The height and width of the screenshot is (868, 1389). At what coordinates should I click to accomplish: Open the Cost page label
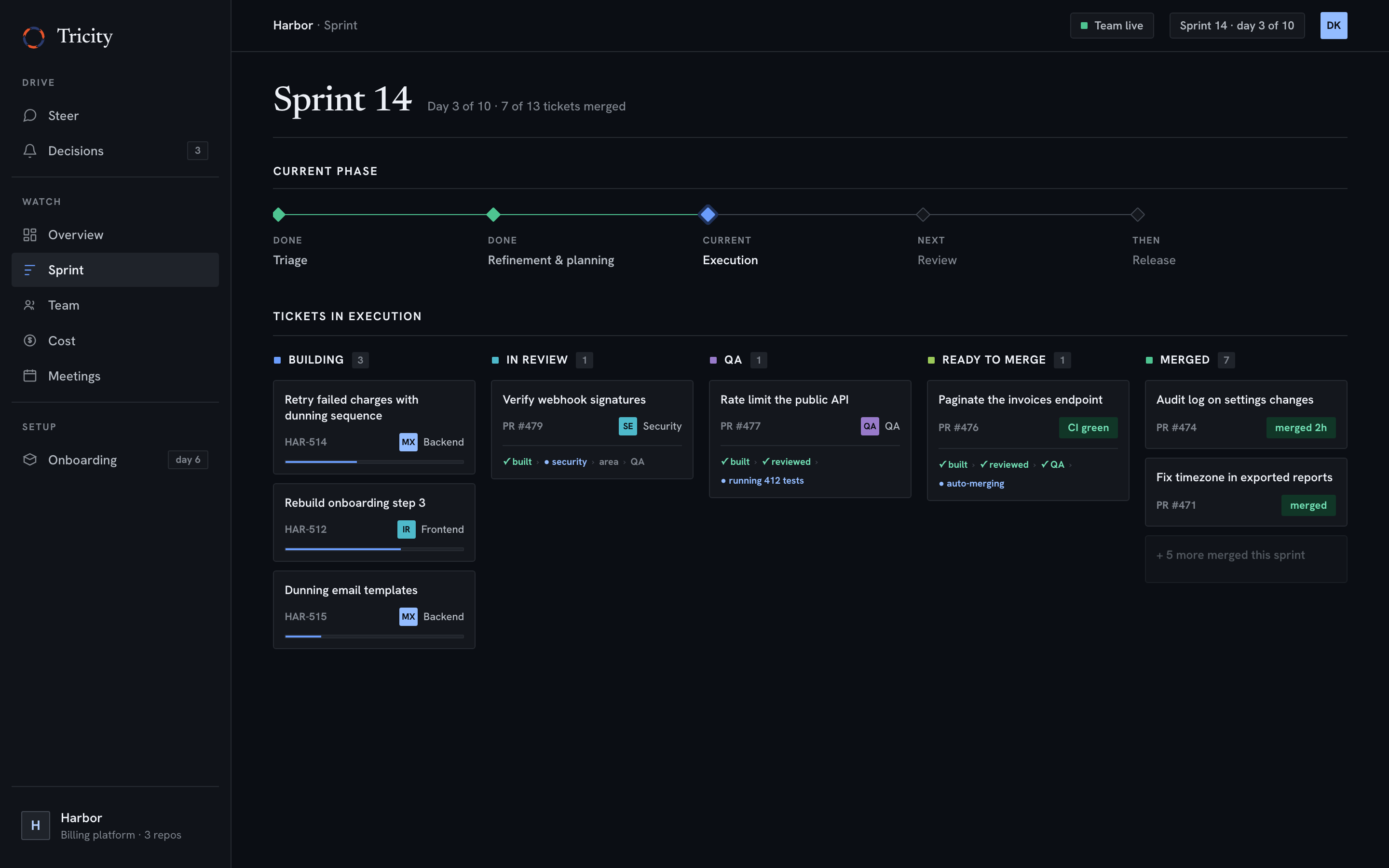(x=61, y=340)
